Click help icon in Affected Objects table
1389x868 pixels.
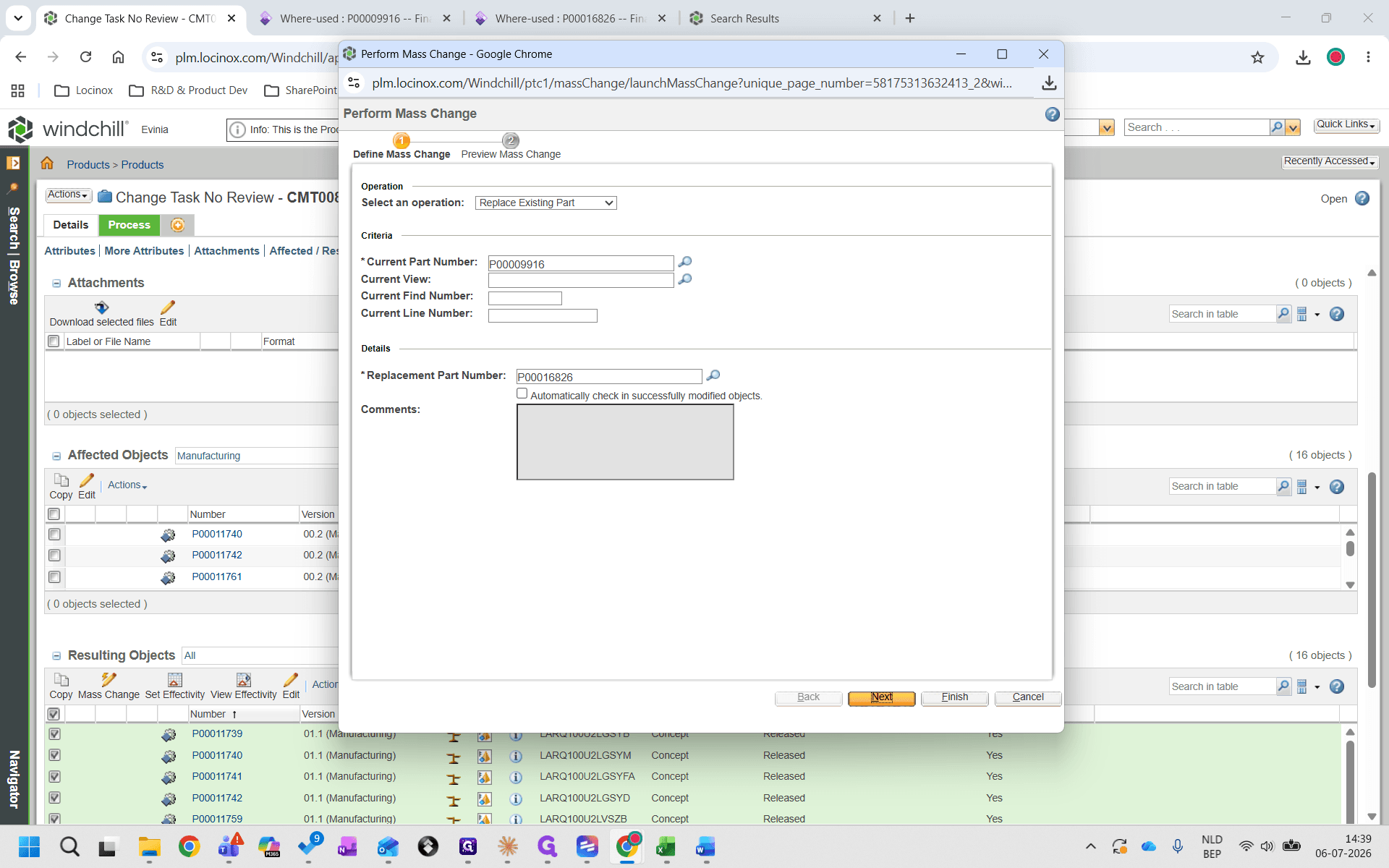pyautogui.click(x=1337, y=487)
